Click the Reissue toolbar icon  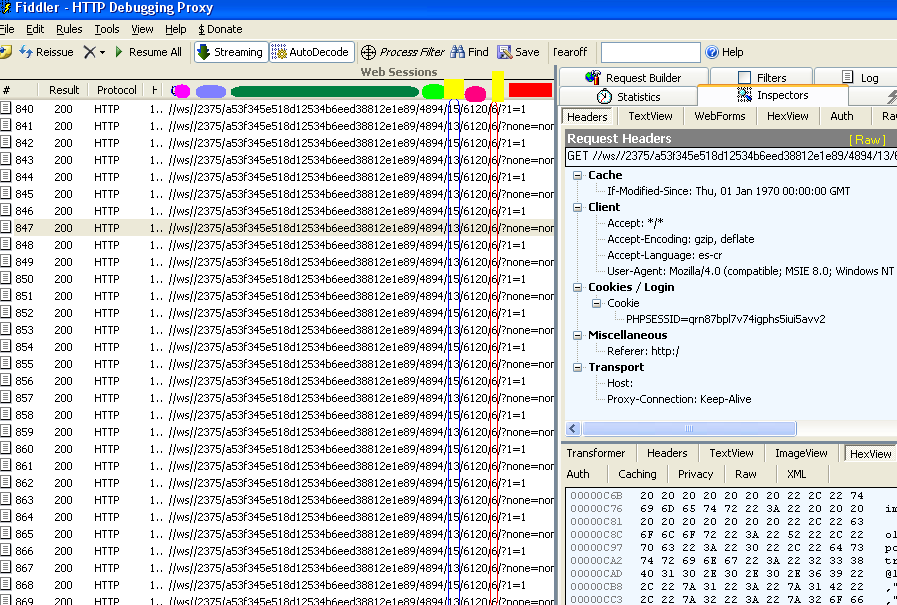point(26,52)
